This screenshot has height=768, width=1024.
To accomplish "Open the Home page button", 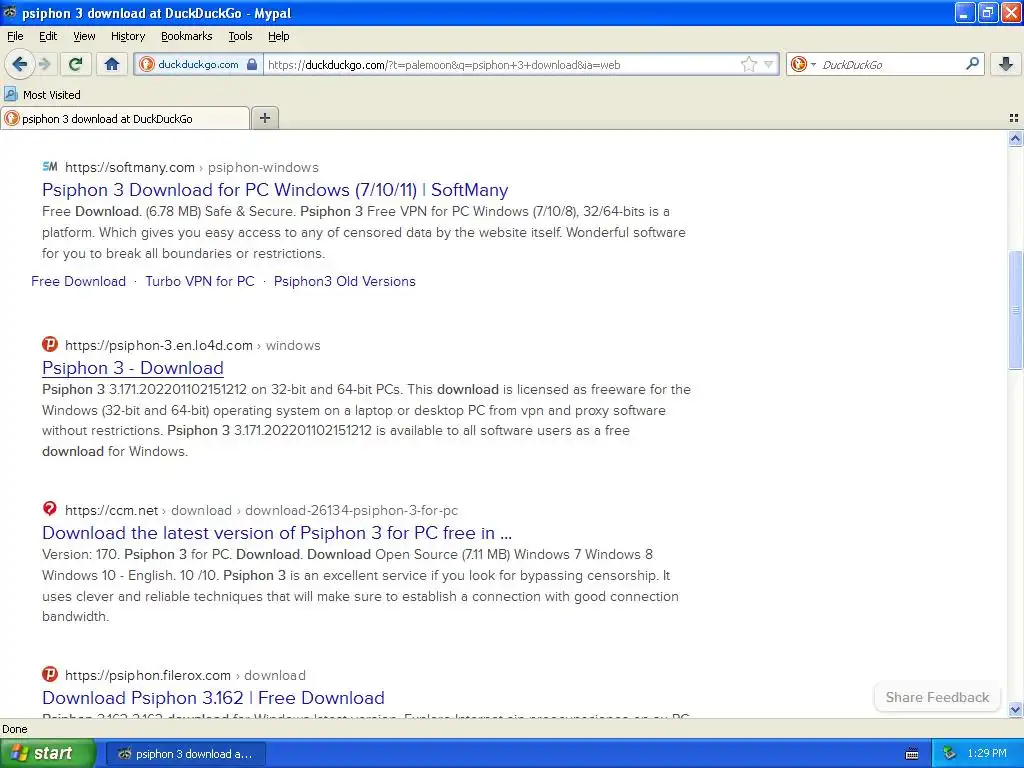I will 112,64.
